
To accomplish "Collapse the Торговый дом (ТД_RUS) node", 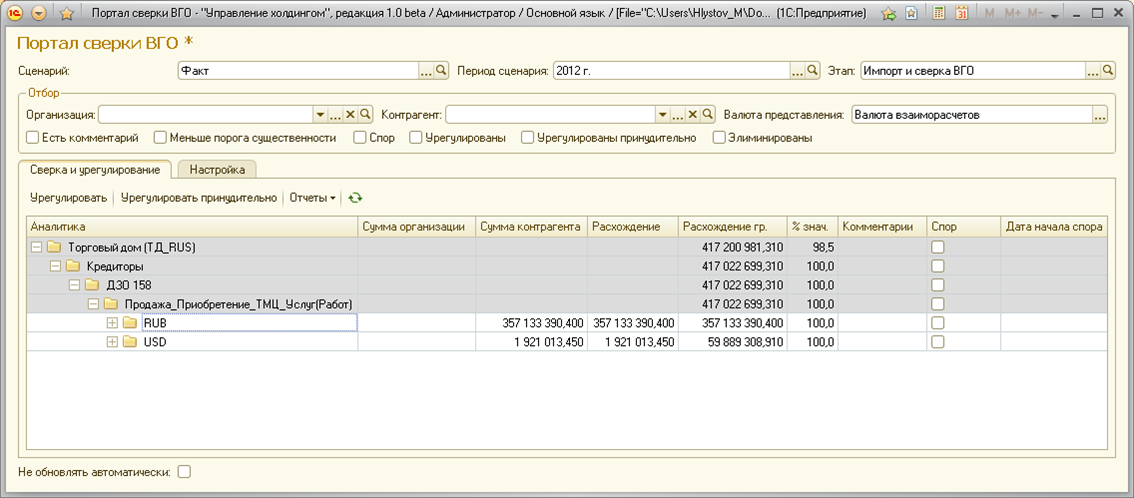I will point(37,247).
